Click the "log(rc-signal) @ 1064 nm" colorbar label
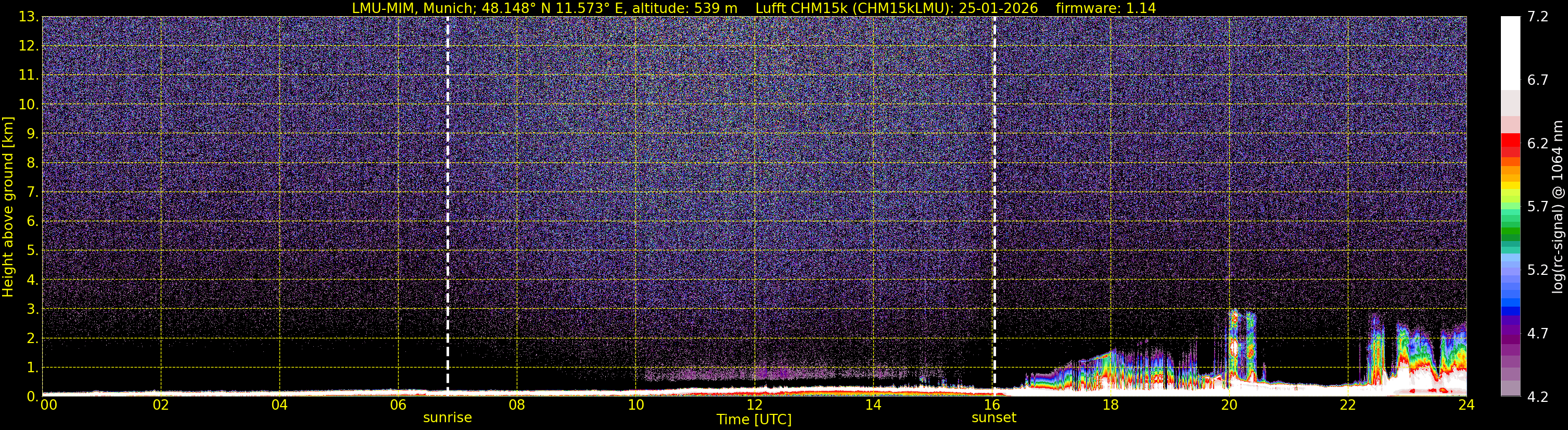Screen dimensions: 1568x430 click(1557, 207)
